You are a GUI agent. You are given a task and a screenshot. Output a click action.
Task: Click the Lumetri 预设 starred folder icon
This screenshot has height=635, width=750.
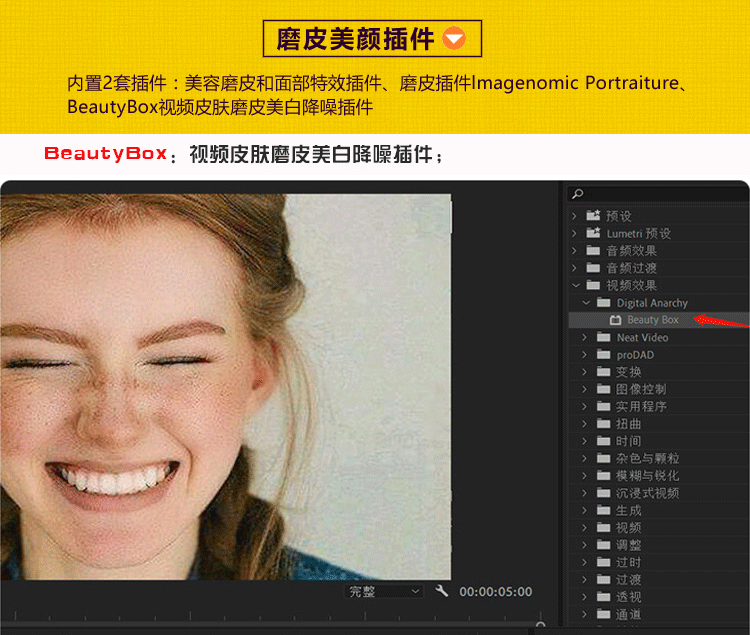pos(593,233)
